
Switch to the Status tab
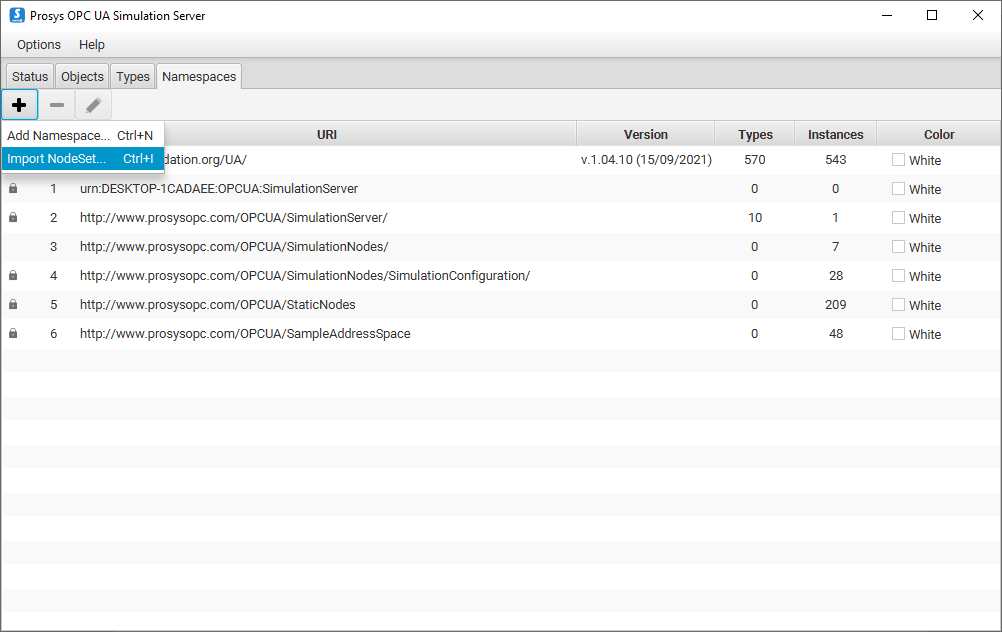pos(30,77)
